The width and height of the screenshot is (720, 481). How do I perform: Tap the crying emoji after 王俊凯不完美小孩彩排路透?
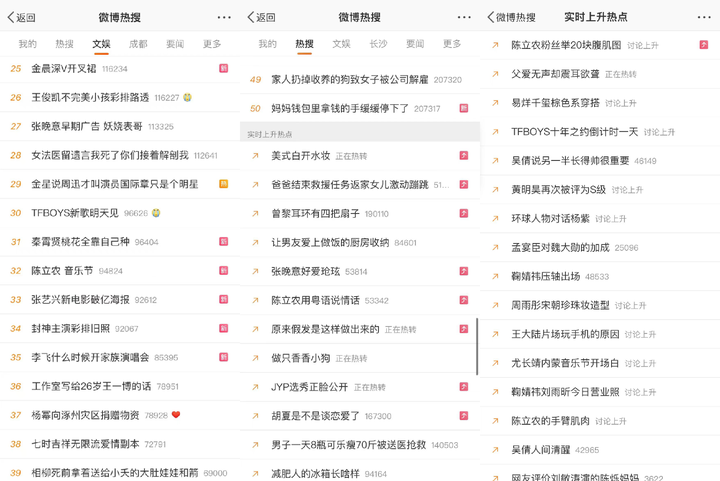(187, 97)
